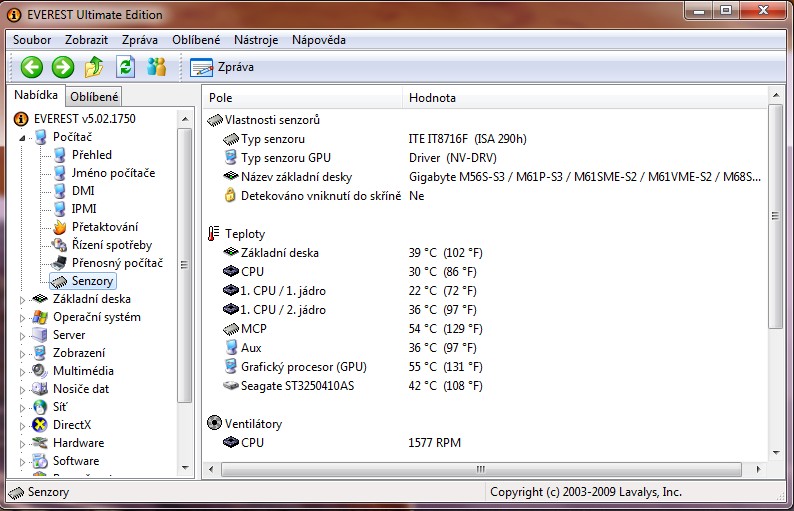
Task: Select the ITE IT8716F sensor type value
Action: pyautogui.click(x=467, y=139)
